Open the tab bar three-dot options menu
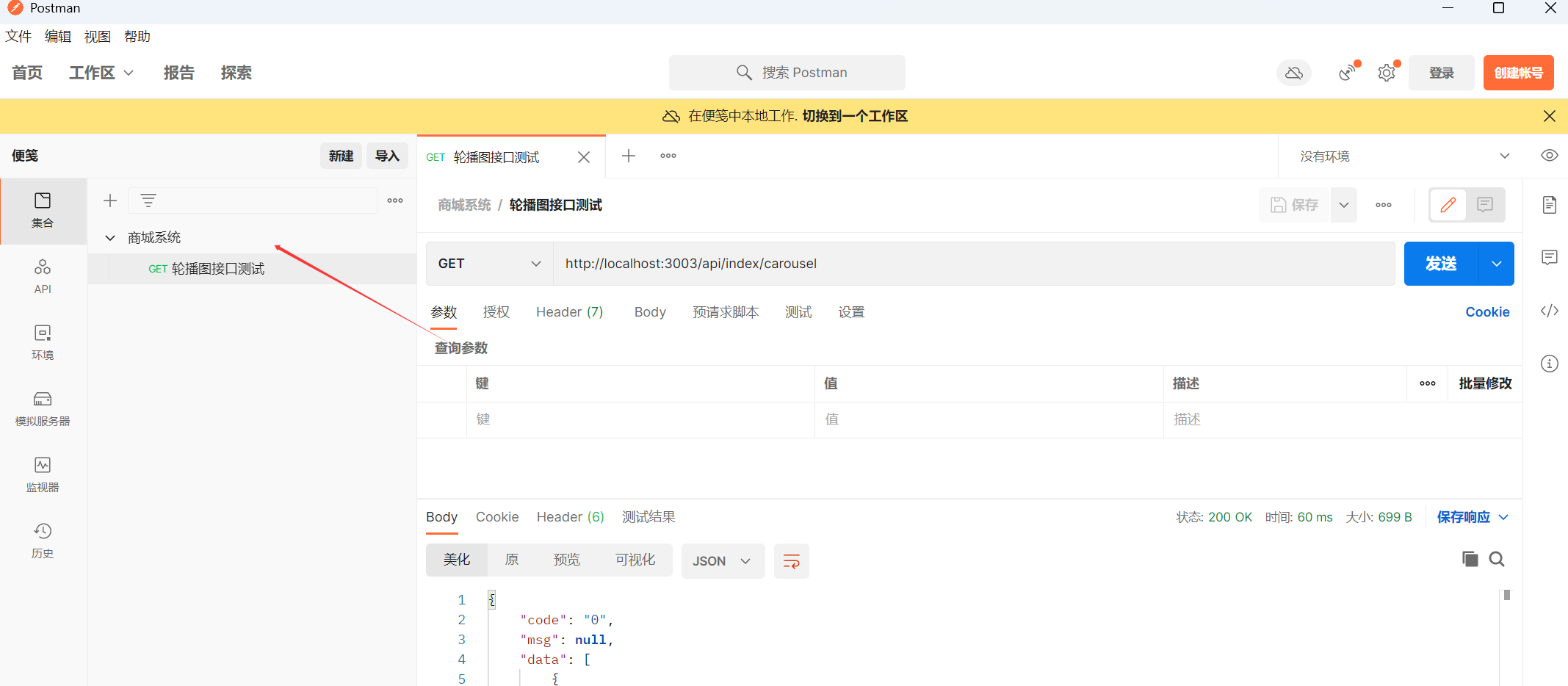1568x686 pixels. tap(668, 156)
